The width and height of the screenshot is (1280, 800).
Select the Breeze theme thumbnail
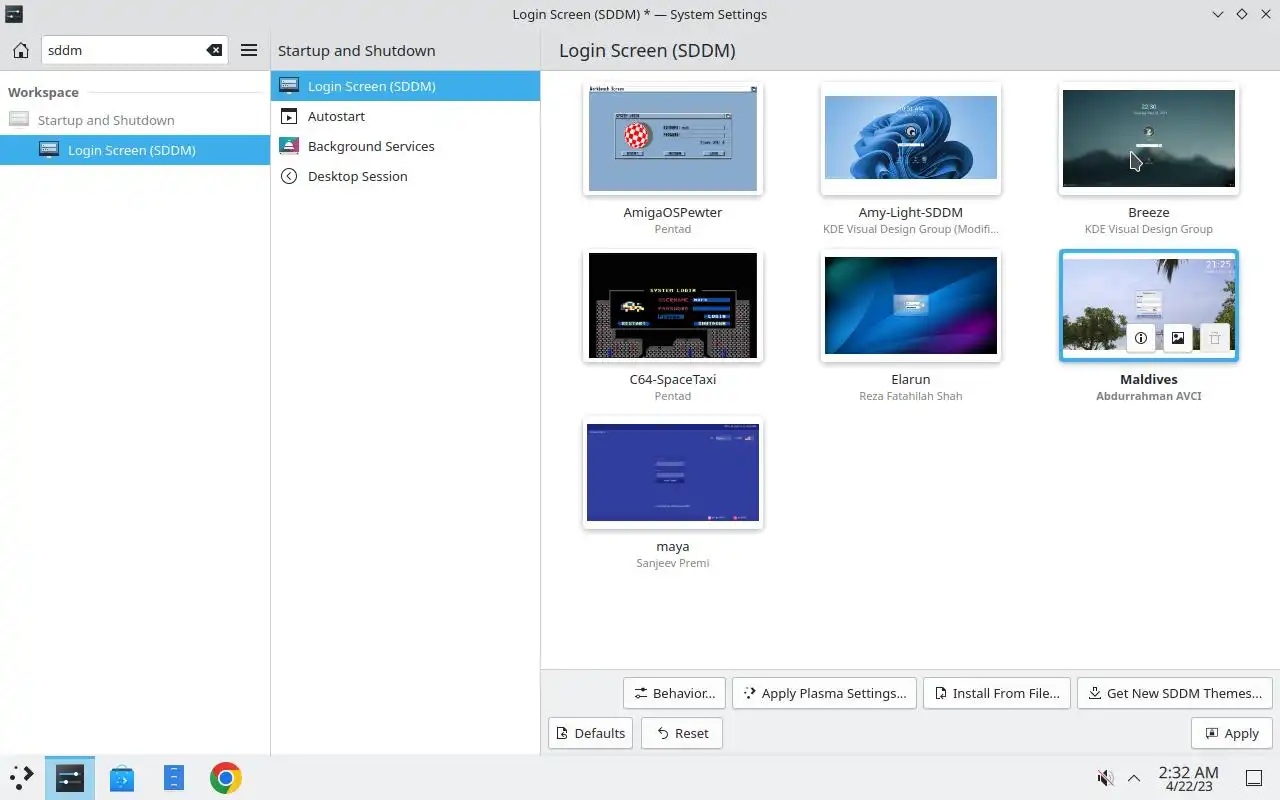click(1149, 138)
